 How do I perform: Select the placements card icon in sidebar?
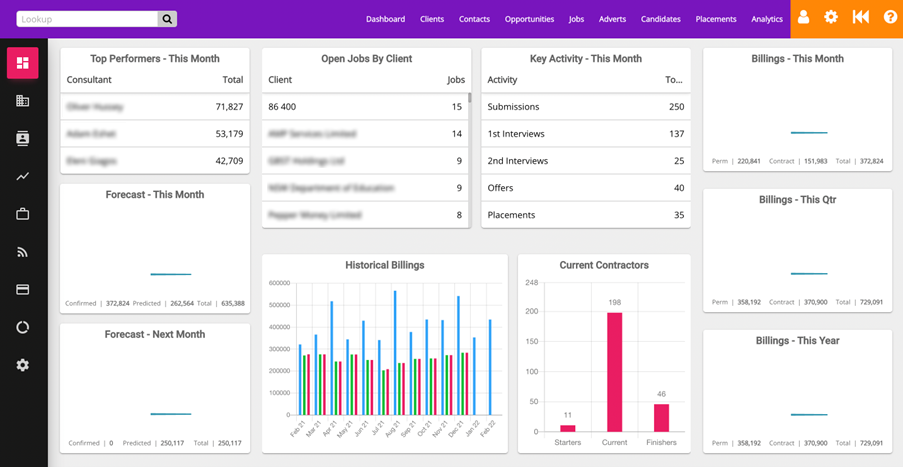pyautogui.click(x=23, y=290)
